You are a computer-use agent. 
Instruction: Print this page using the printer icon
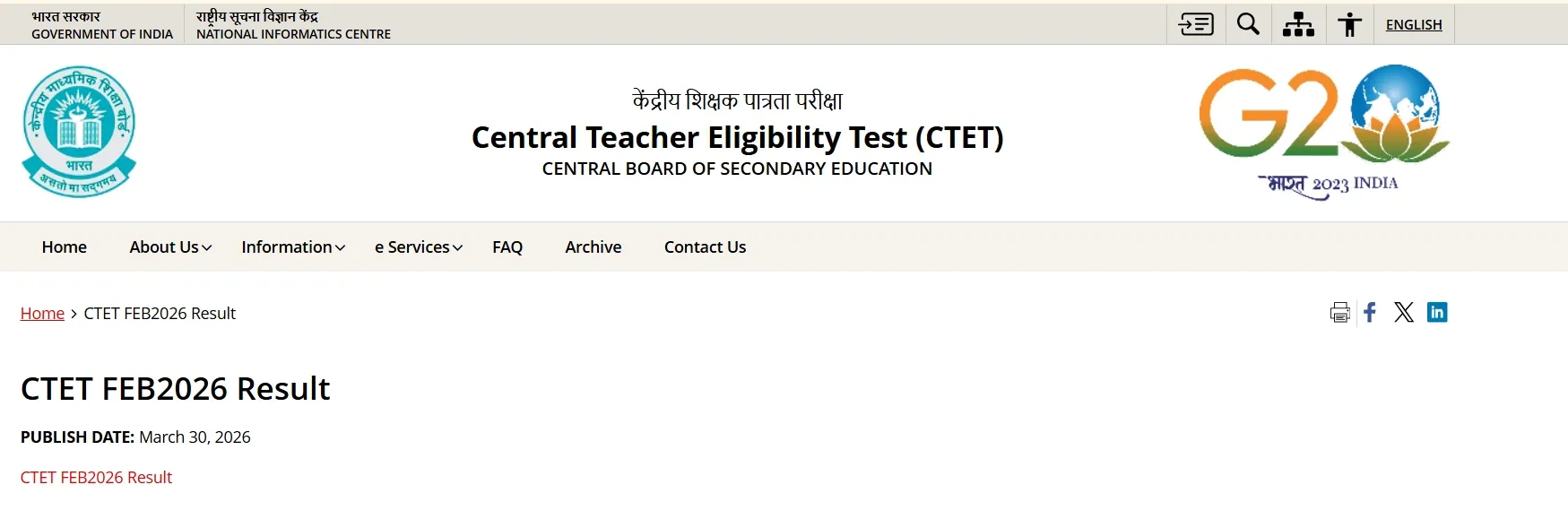(1339, 313)
